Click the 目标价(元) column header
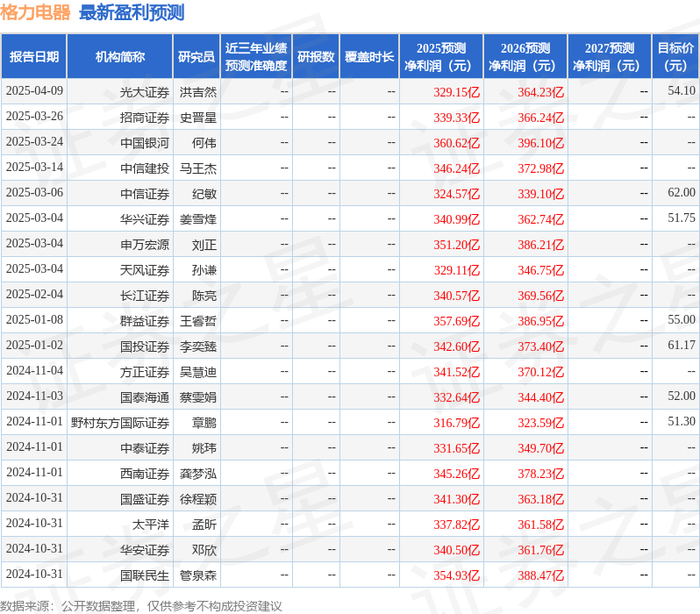Screen dimensions: 700x614 coord(675,57)
